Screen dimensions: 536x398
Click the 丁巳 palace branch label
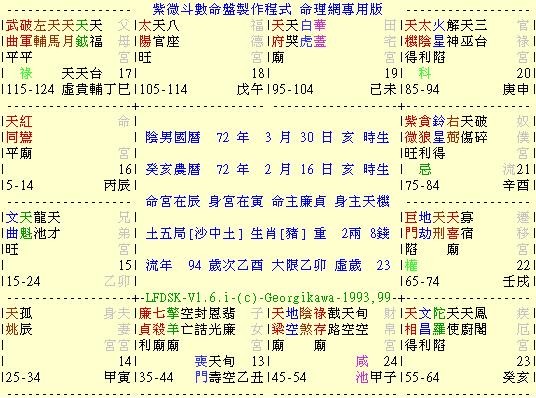(117, 90)
